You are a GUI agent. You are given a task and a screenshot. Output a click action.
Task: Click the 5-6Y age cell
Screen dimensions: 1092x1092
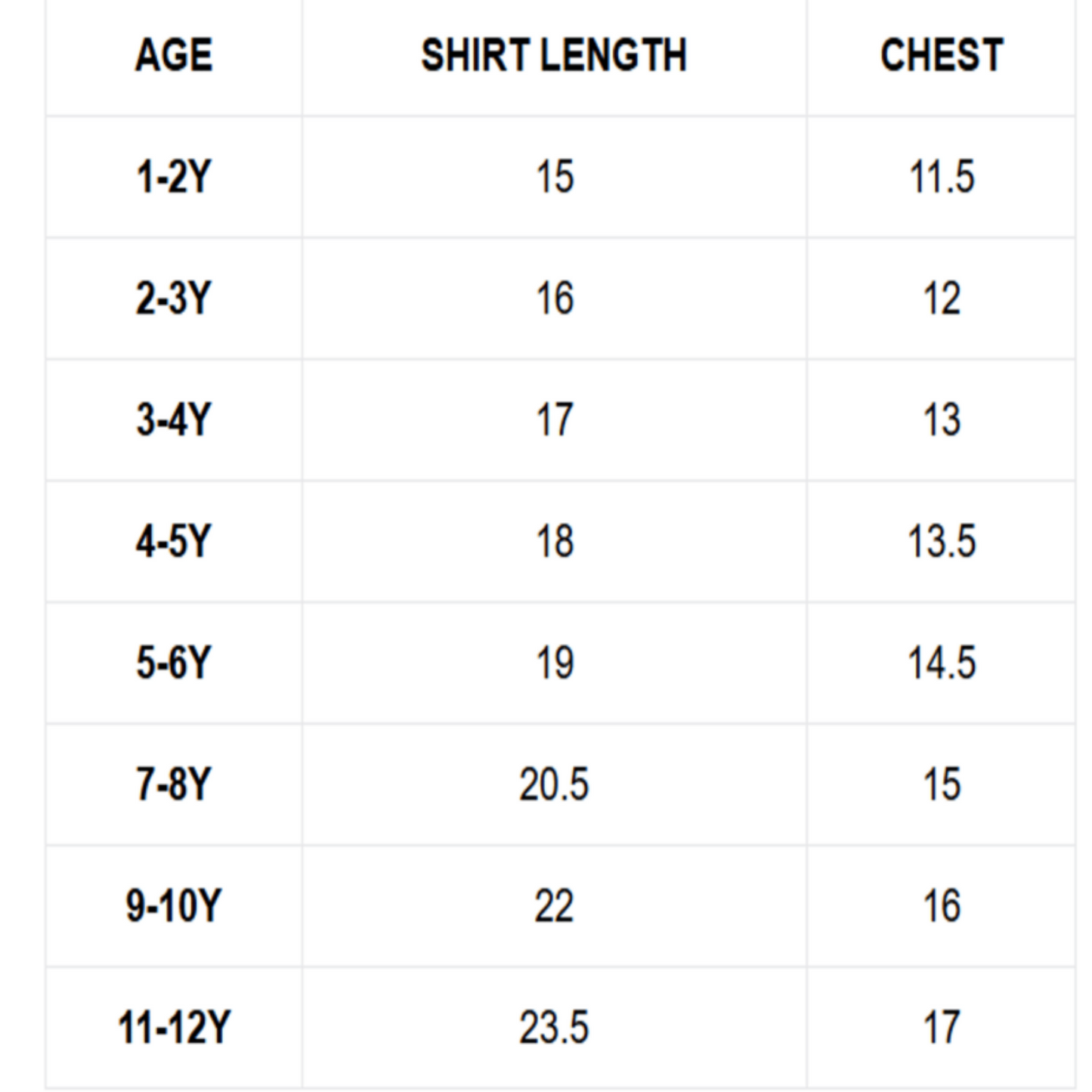pyautogui.click(x=174, y=663)
